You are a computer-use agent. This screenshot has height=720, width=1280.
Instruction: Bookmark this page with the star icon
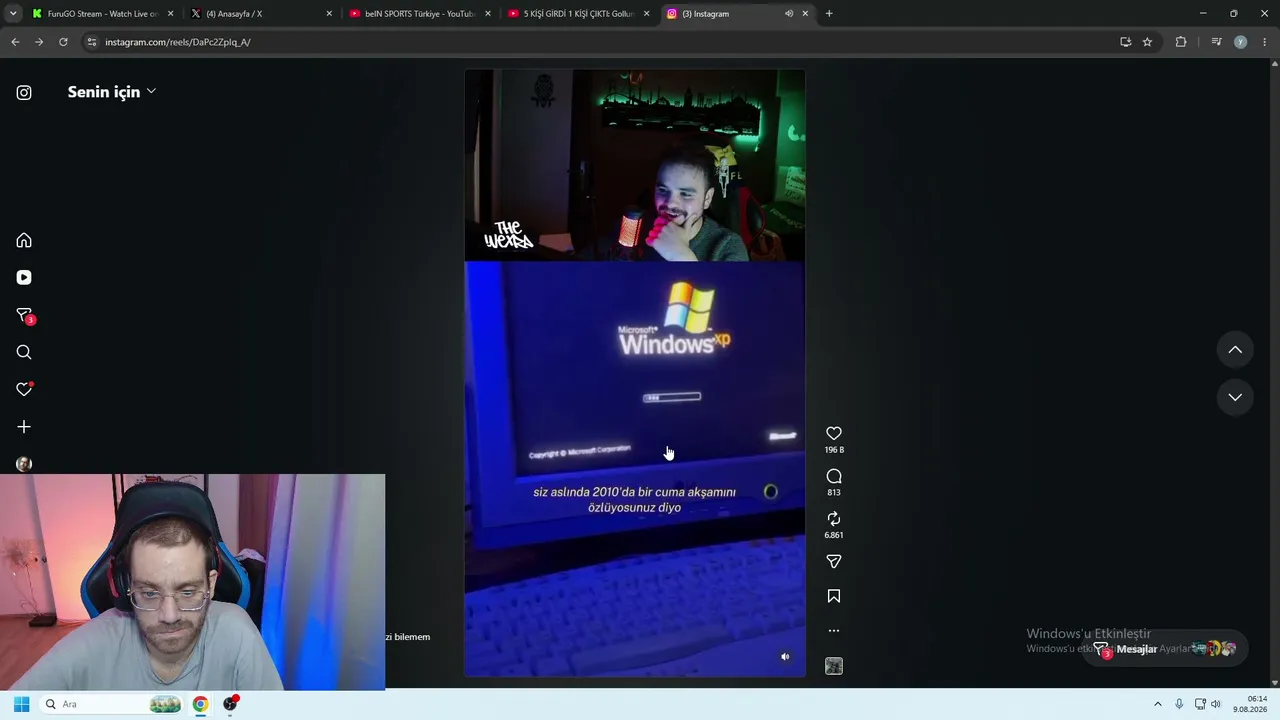pyautogui.click(x=1147, y=42)
